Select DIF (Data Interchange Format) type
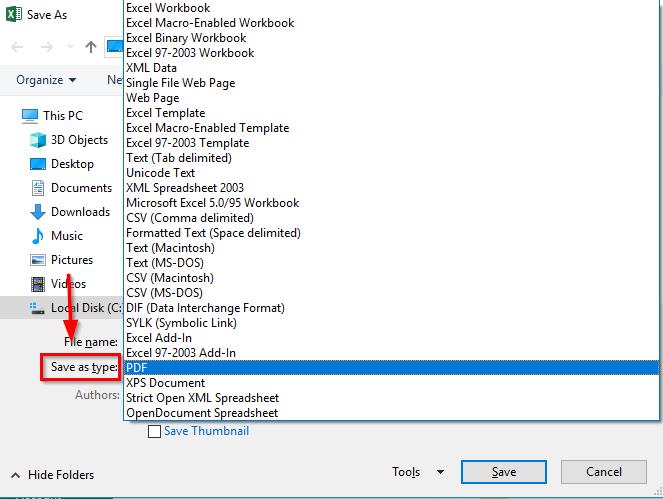Image resolution: width=663 pixels, height=499 pixels. tap(392, 308)
